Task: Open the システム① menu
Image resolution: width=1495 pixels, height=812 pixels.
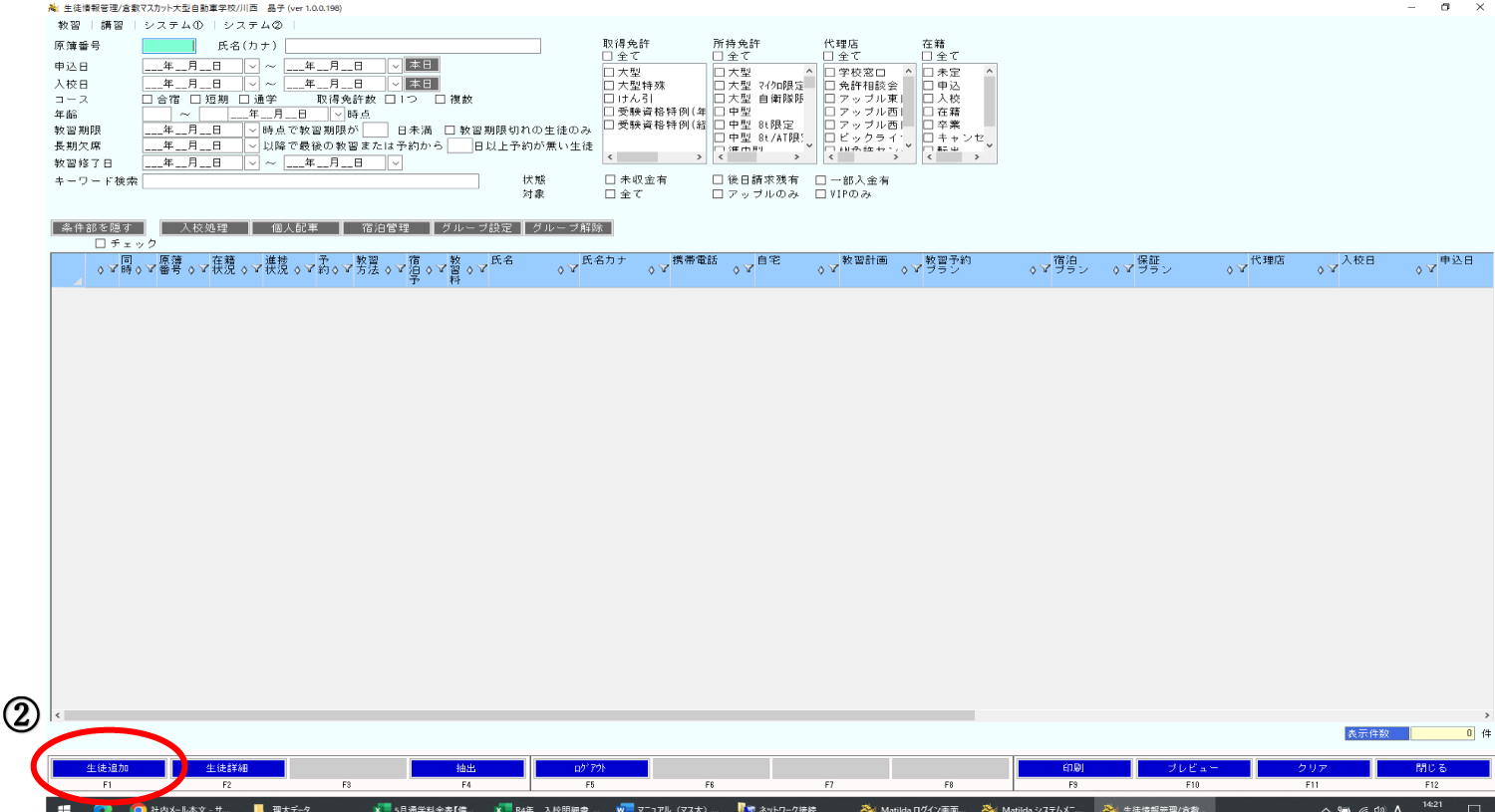Action: coord(173,25)
